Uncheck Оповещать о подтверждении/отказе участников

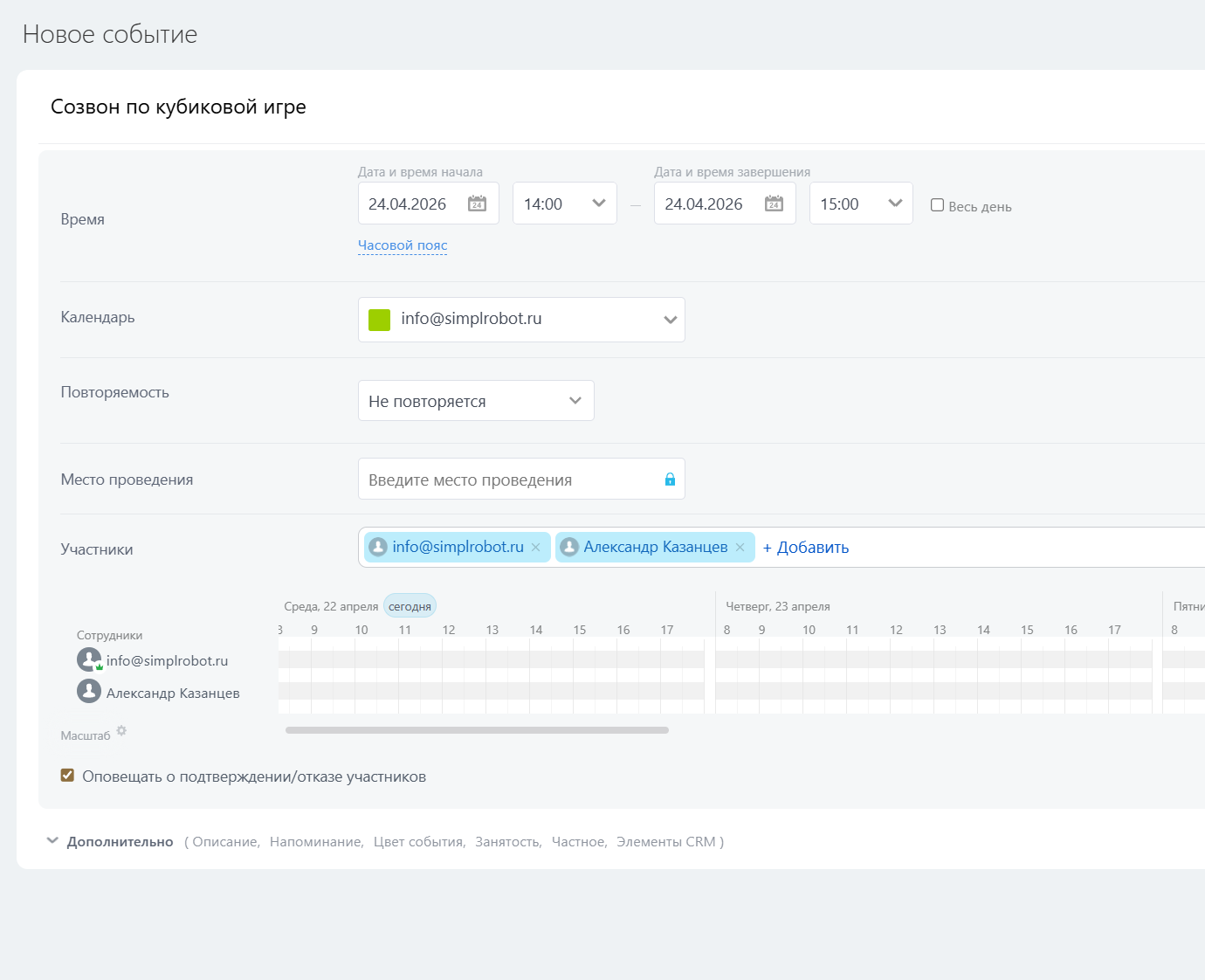[67, 776]
